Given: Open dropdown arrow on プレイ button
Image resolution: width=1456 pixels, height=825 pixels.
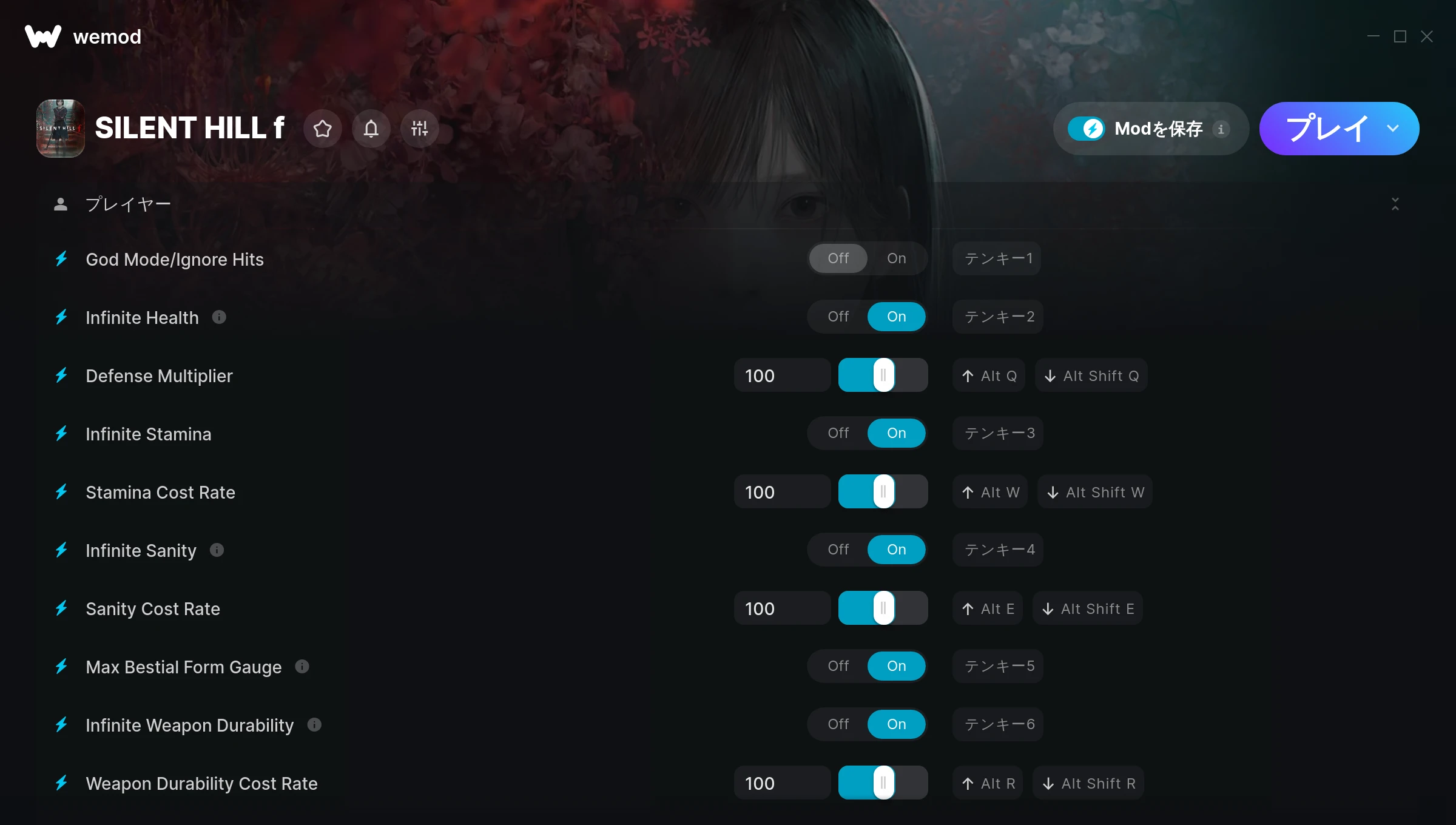Looking at the screenshot, I should click(x=1393, y=129).
